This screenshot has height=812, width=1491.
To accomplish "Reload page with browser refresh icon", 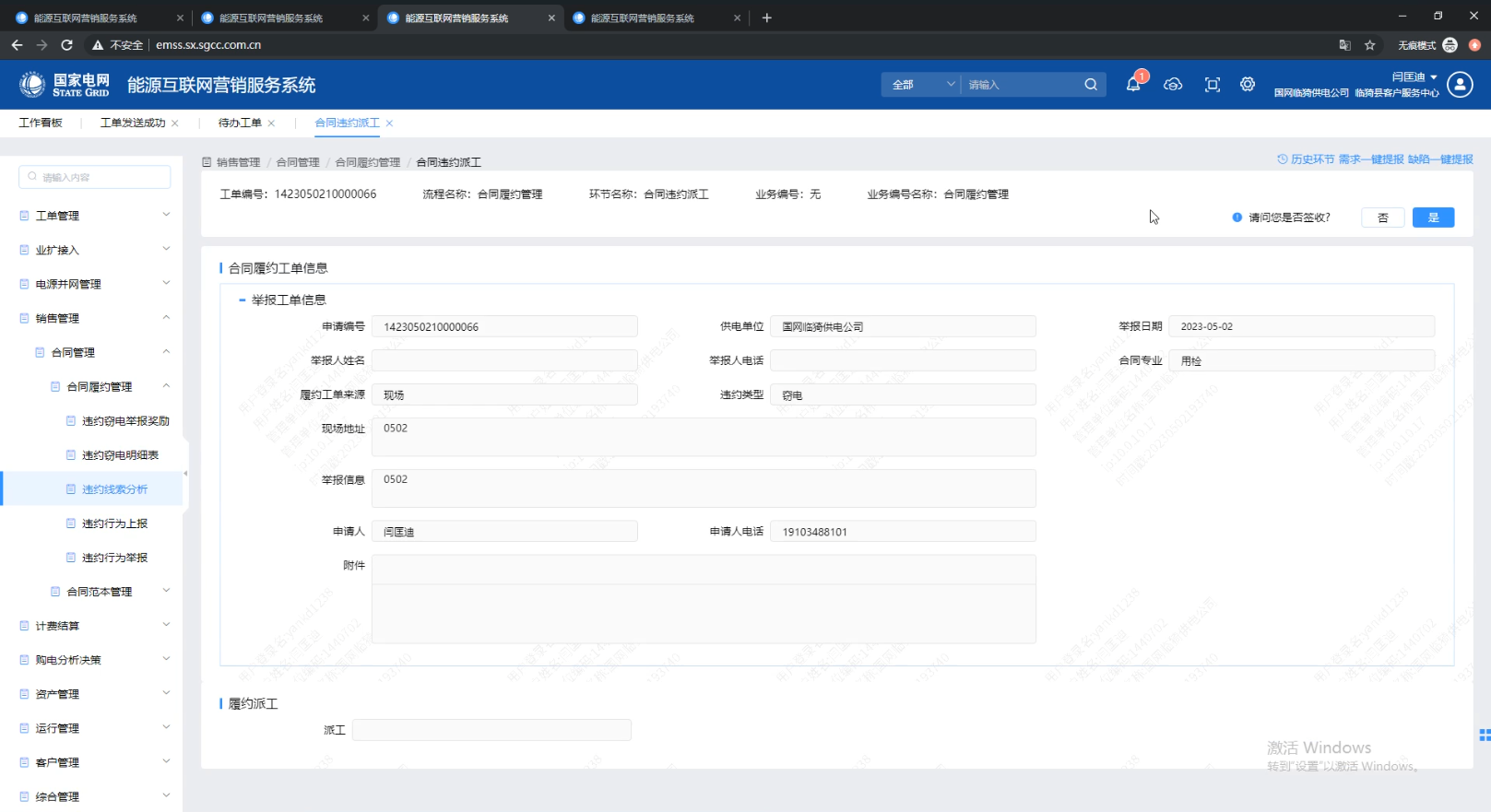I will [x=66, y=44].
